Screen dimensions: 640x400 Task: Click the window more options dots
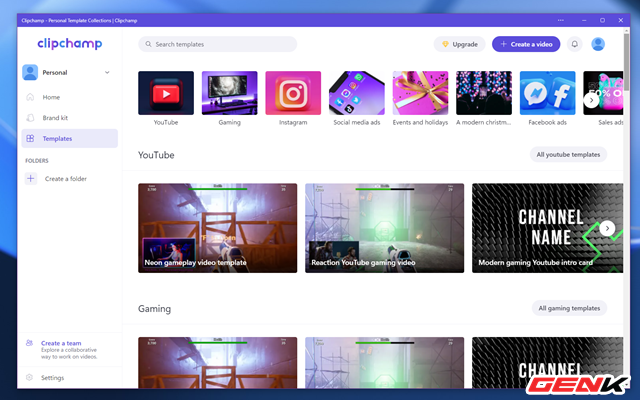(x=561, y=20)
